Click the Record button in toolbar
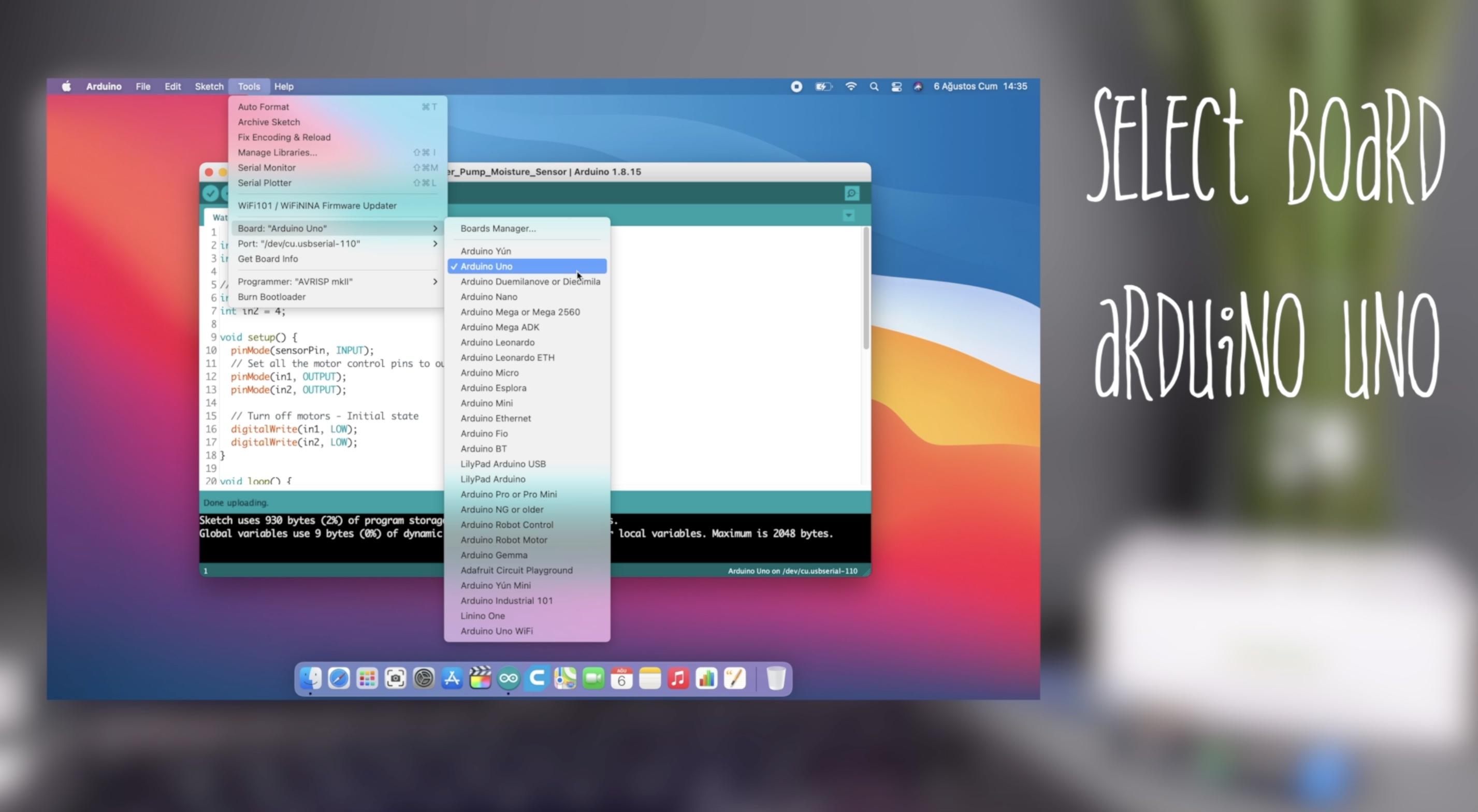The width and height of the screenshot is (1478, 812). [796, 86]
